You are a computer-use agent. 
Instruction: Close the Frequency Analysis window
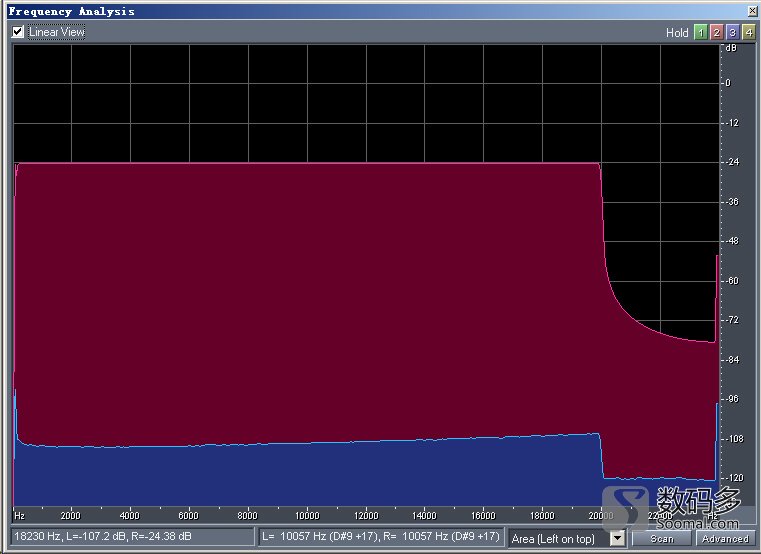click(749, 11)
